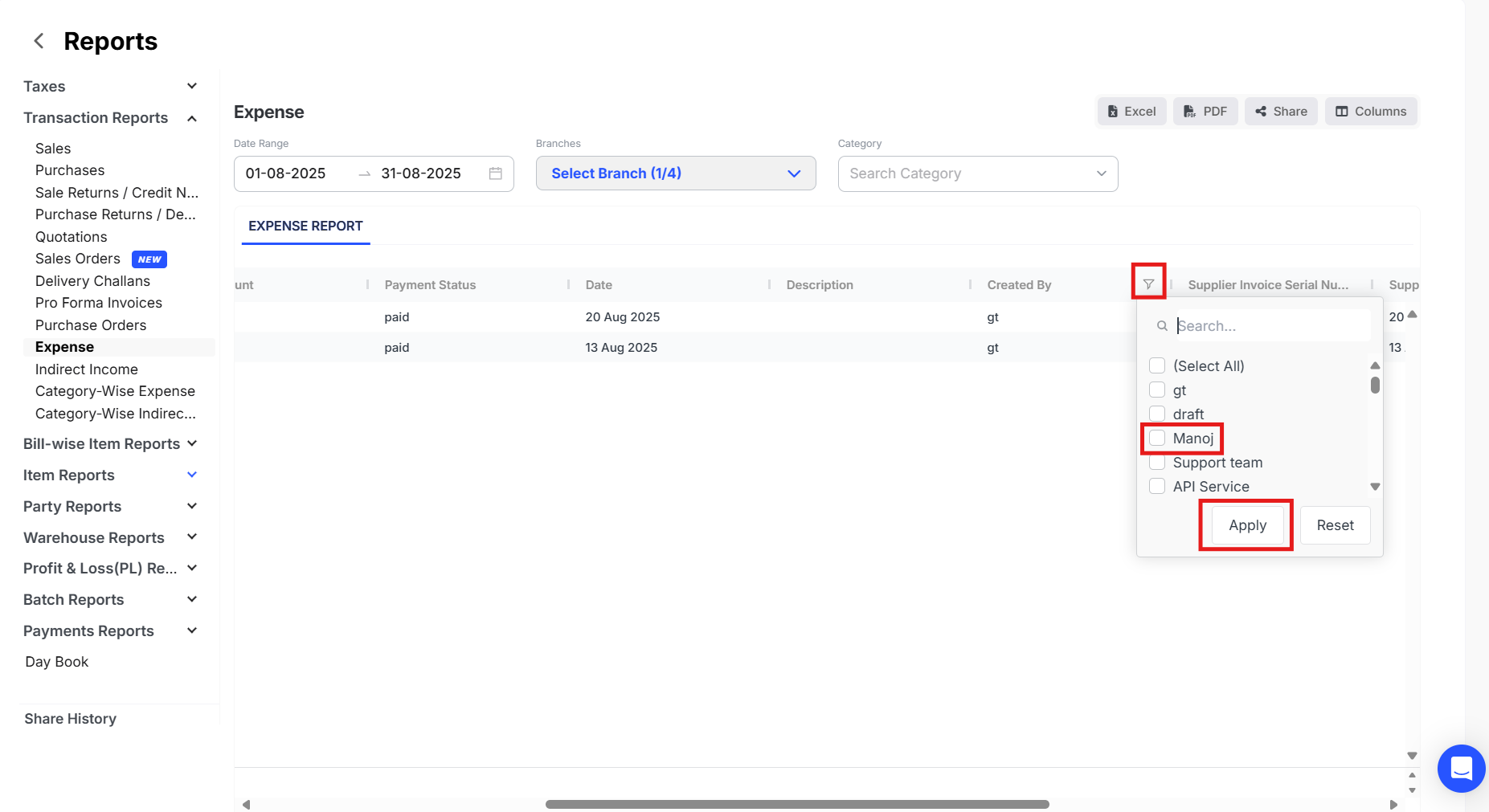Screen dimensions: 1489x812
Task: Reset the Created By filter
Action: click(1335, 525)
